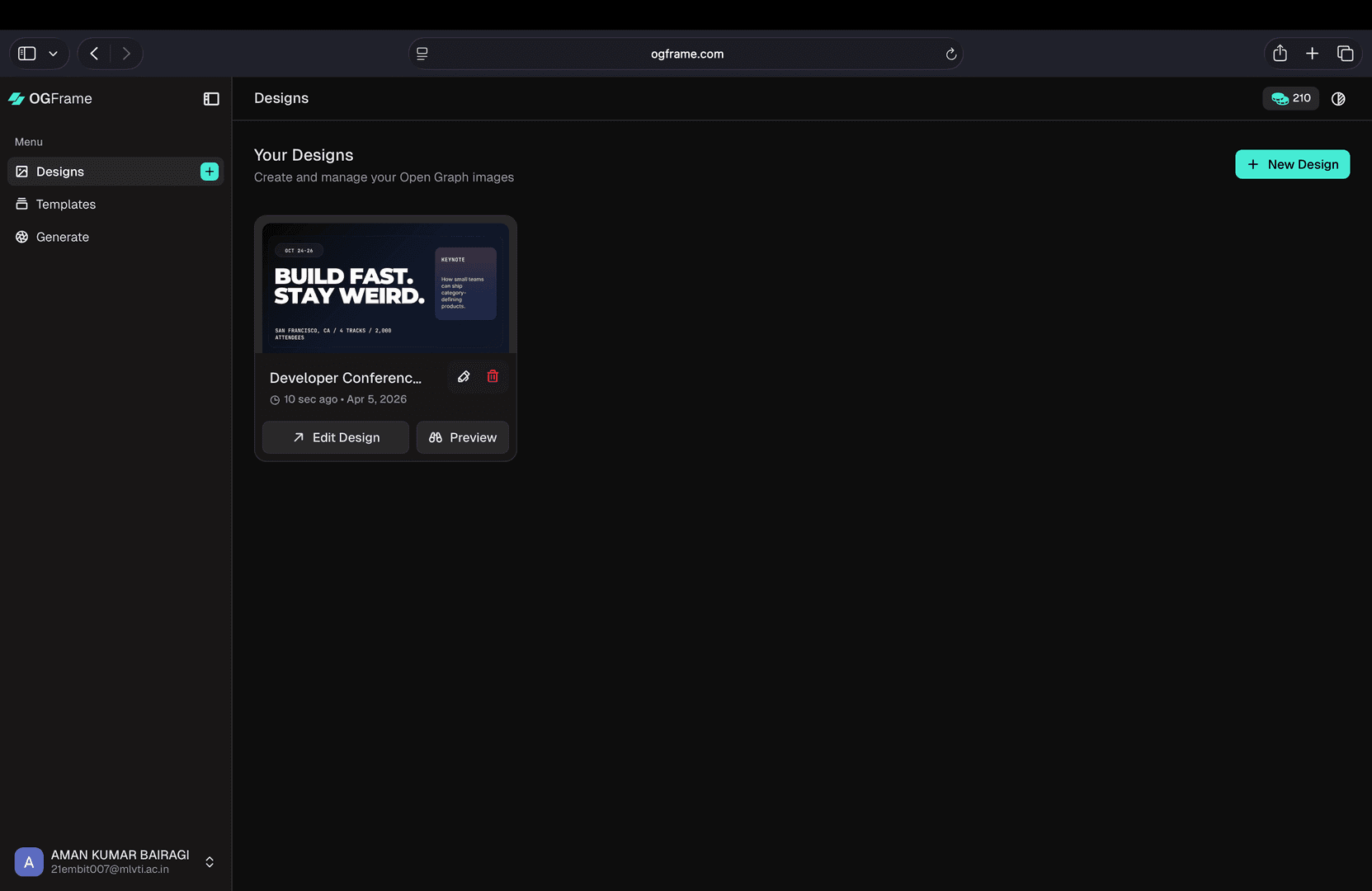
Task: Collapse the sidebar with the panel icon
Action: click(x=211, y=99)
